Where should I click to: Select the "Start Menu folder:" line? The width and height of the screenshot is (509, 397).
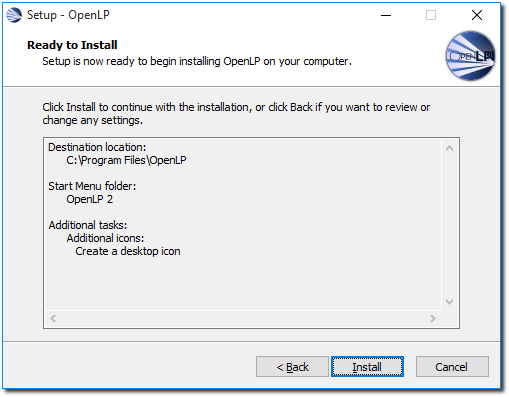[x=92, y=186]
